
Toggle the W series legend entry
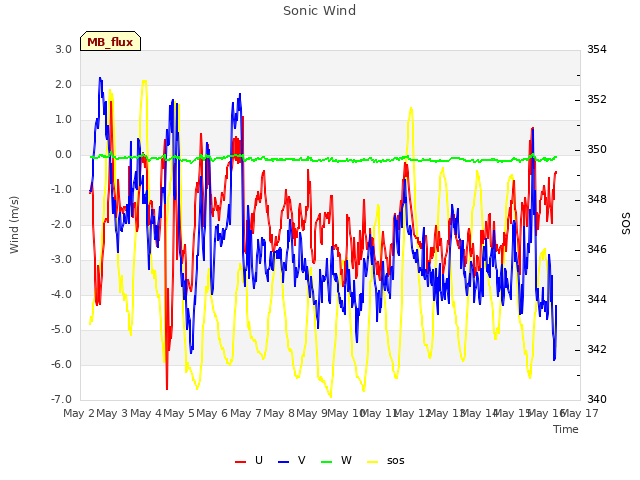(336, 461)
